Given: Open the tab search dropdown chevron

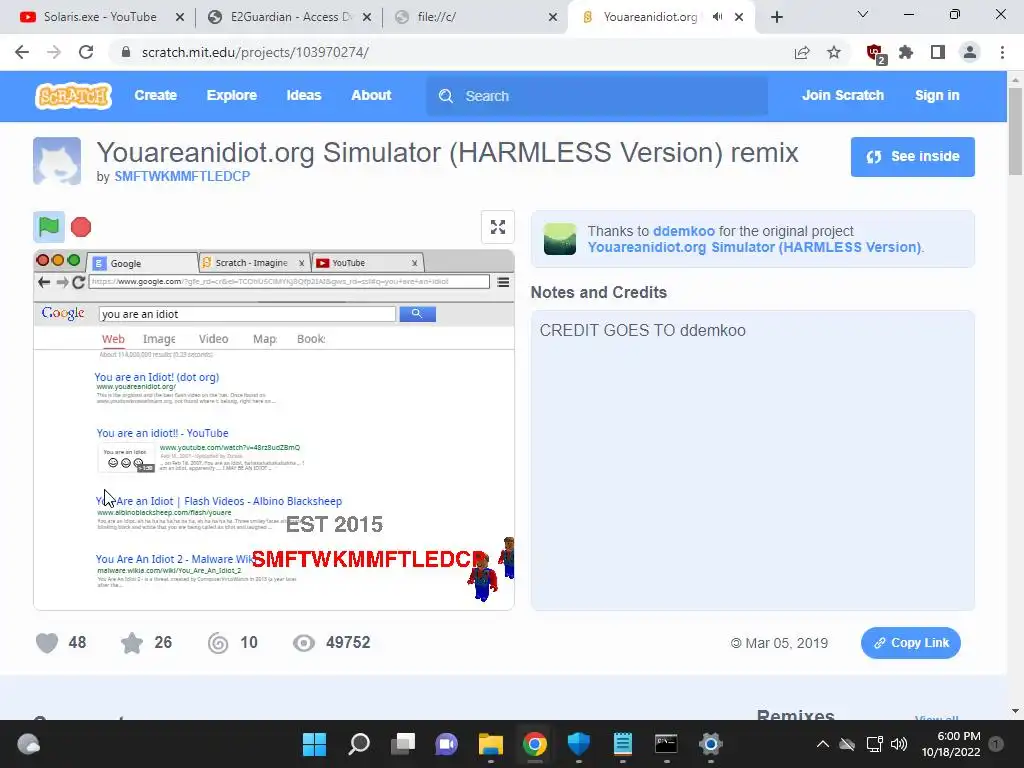Looking at the screenshot, I should click(x=863, y=14).
